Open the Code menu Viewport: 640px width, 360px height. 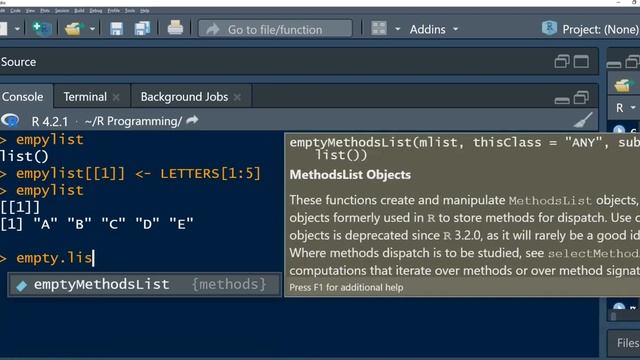click(x=15, y=11)
